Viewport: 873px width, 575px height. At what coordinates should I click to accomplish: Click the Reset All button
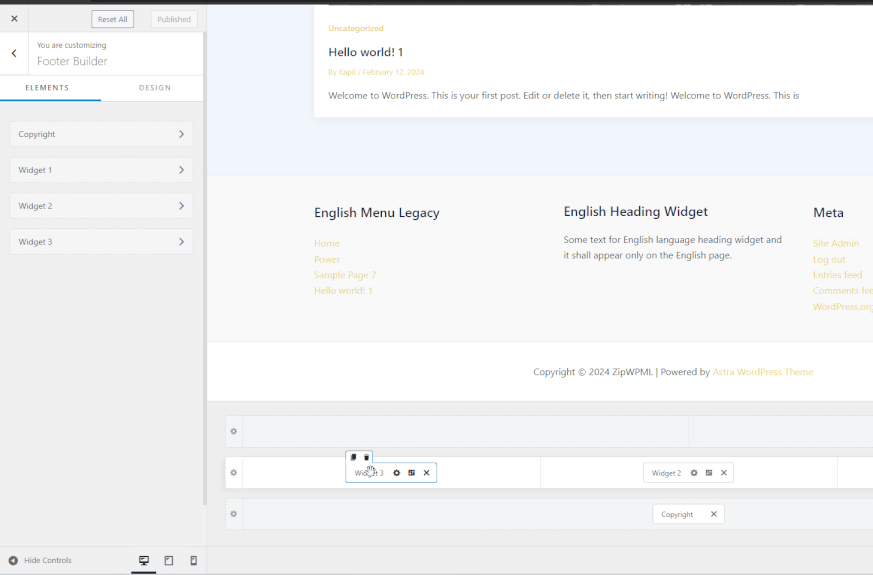point(112,19)
